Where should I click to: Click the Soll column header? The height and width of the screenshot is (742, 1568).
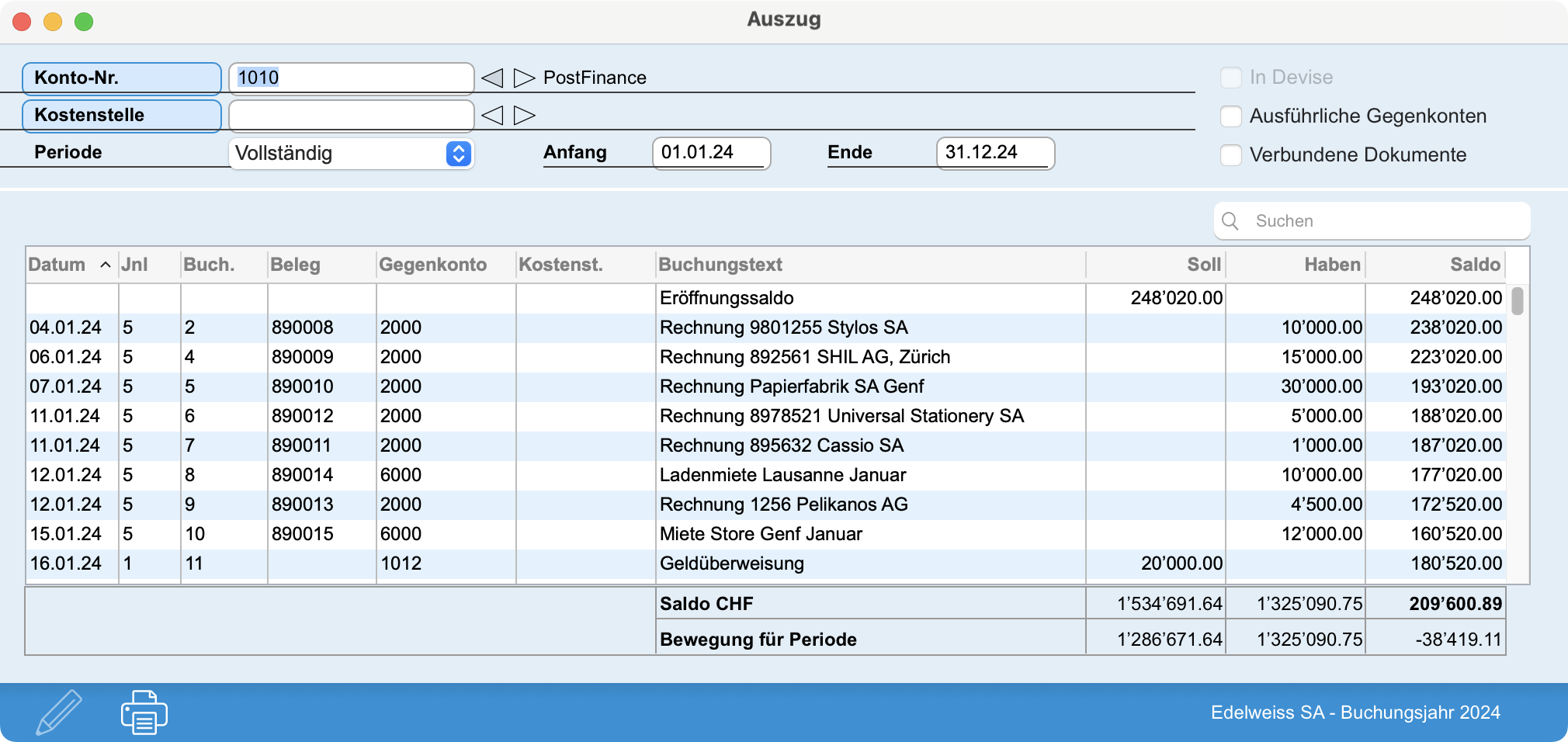click(1155, 265)
